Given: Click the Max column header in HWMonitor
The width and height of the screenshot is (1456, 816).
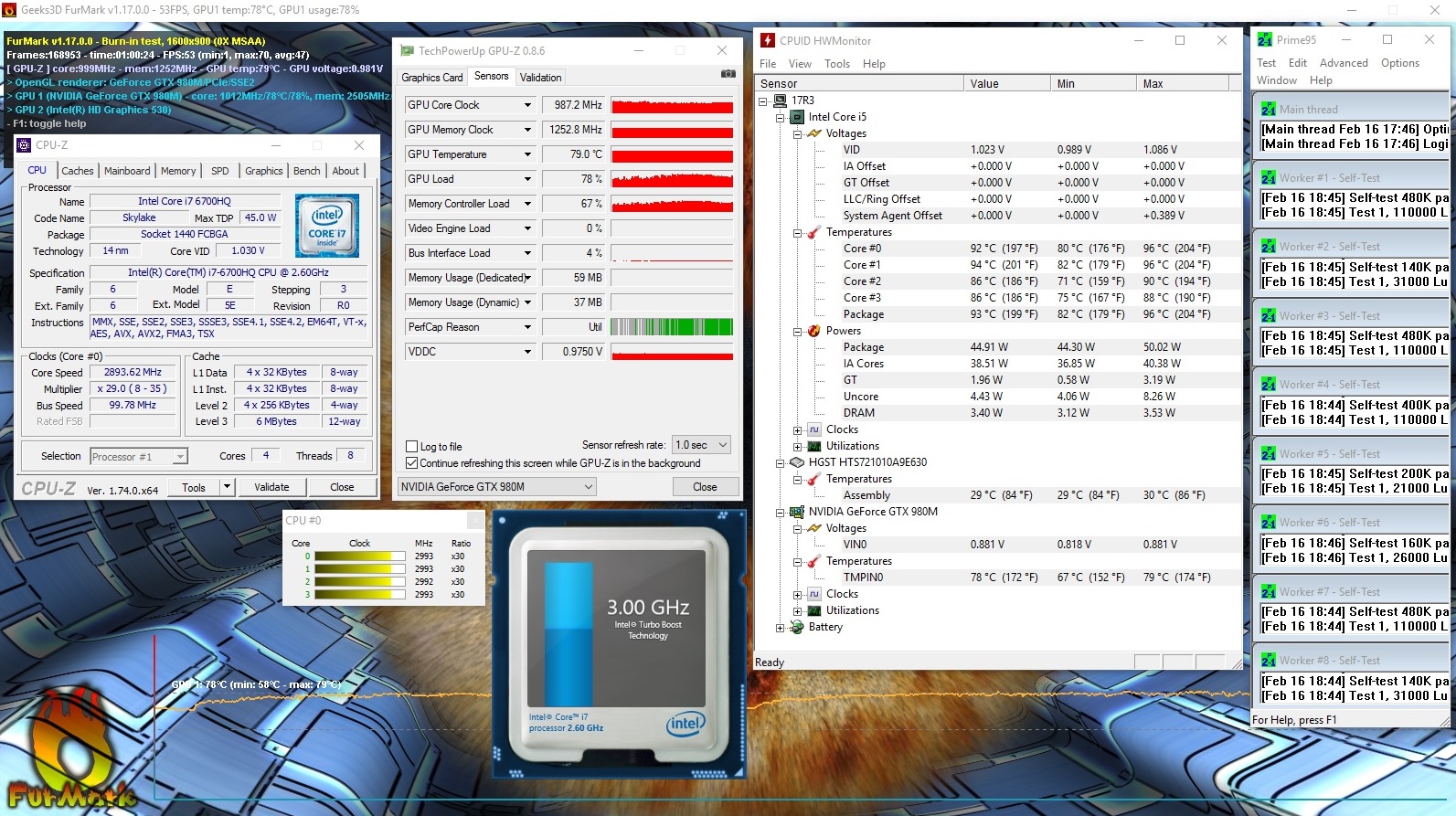Looking at the screenshot, I should (x=1182, y=84).
